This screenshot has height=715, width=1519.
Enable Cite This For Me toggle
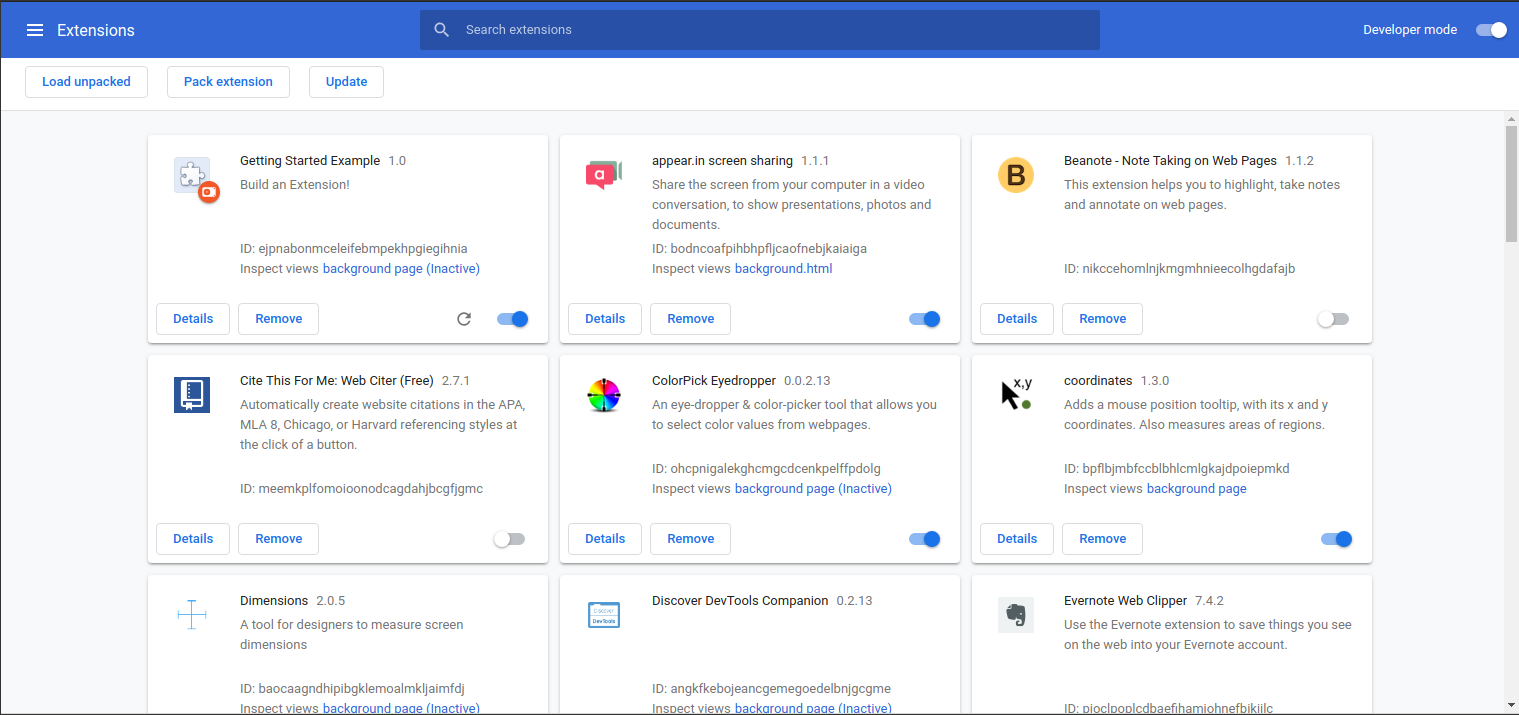pos(509,539)
